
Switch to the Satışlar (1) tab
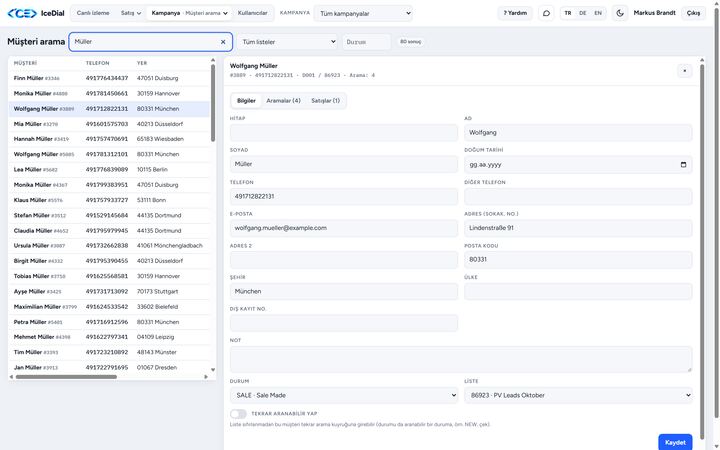(326, 101)
